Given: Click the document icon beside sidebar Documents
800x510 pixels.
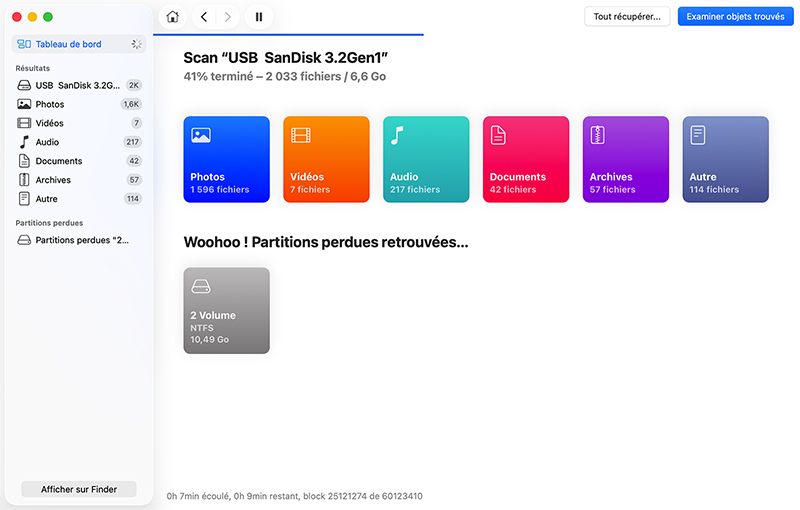Looking at the screenshot, I should [24, 161].
